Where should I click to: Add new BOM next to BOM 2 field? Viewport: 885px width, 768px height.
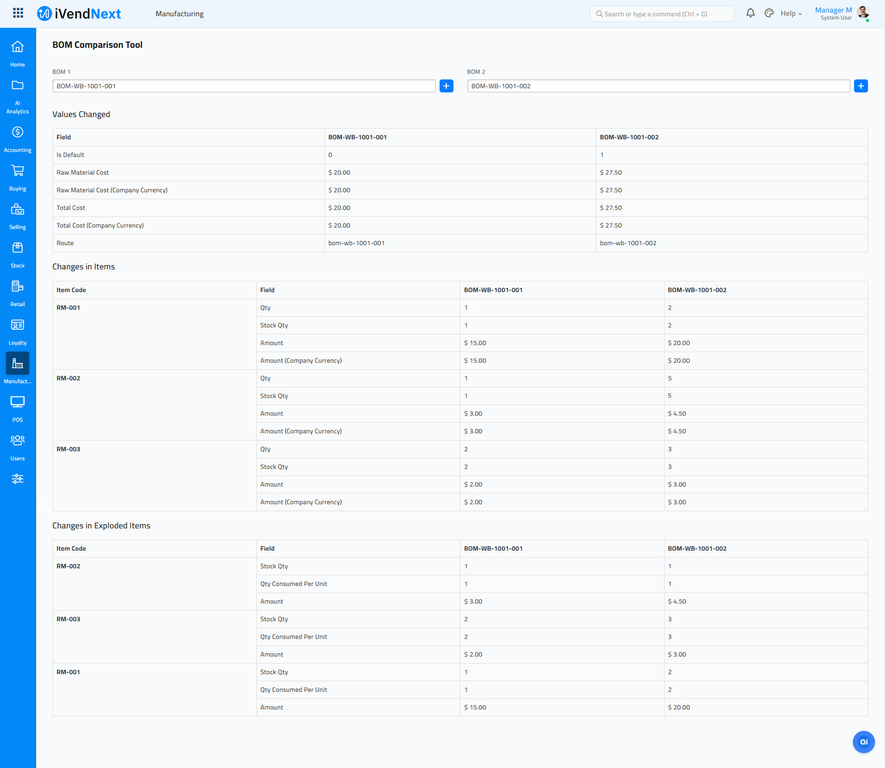coord(861,86)
